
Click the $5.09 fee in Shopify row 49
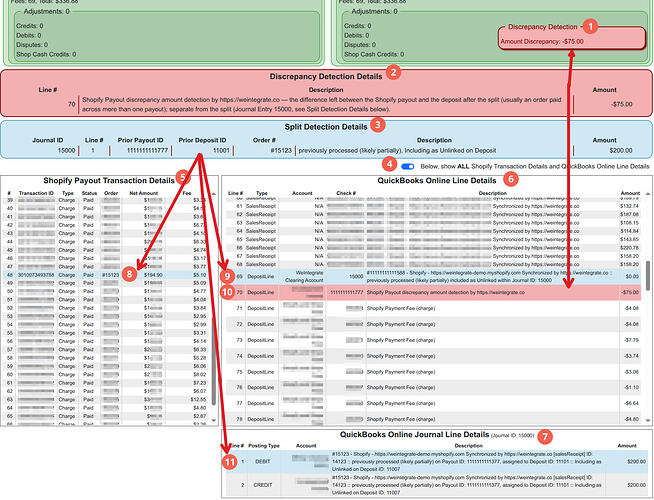point(199,283)
